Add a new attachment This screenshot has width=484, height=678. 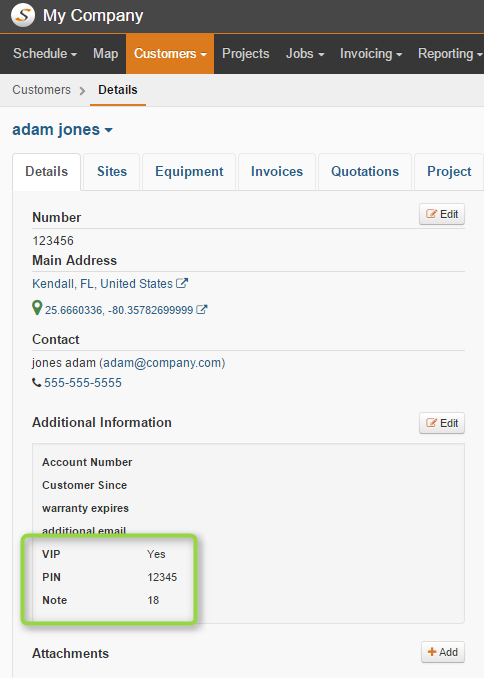443,652
